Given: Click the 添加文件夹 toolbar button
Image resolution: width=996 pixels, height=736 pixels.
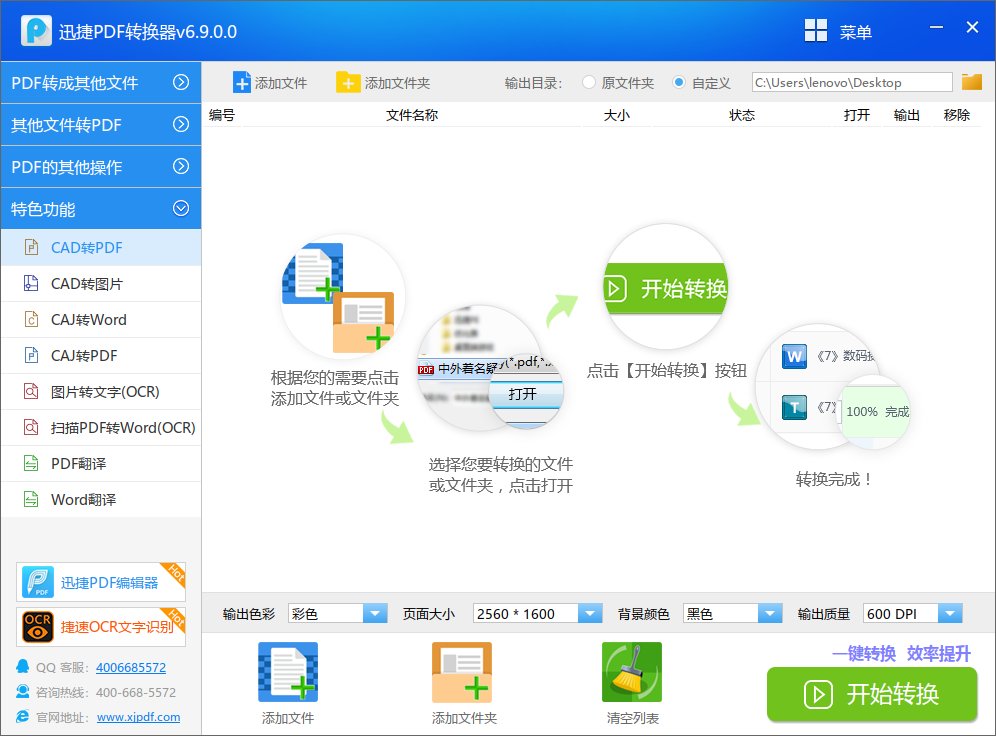Looking at the screenshot, I should pyautogui.click(x=383, y=83).
